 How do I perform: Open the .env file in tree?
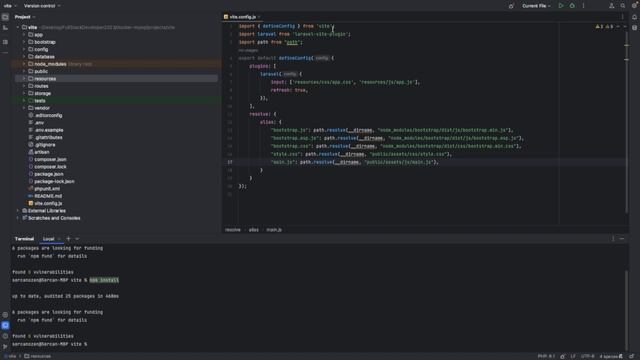click(x=39, y=123)
